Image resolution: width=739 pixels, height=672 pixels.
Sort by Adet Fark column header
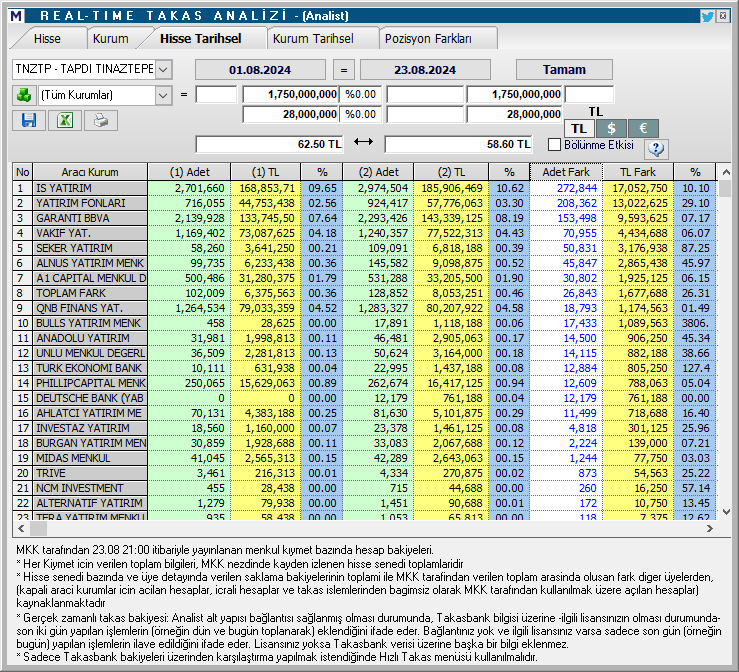[x=566, y=172]
